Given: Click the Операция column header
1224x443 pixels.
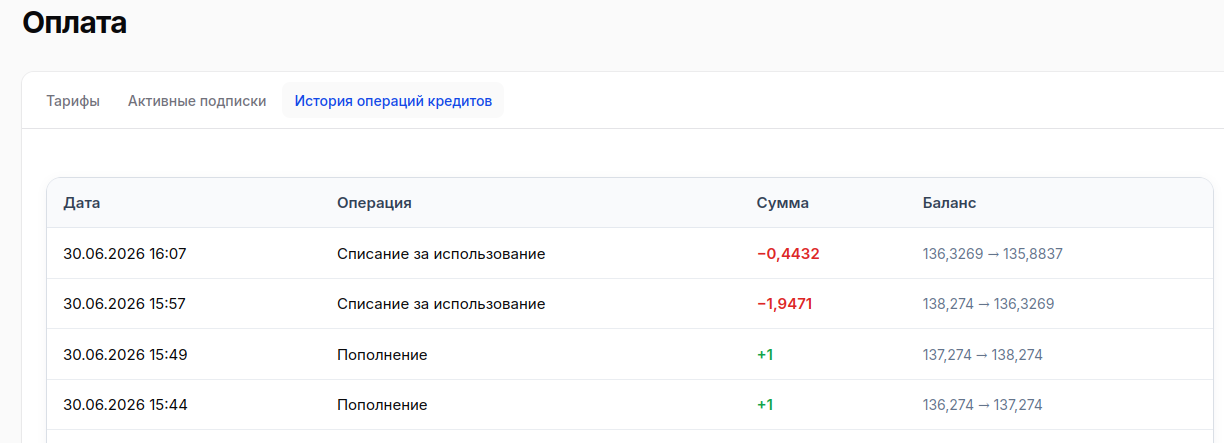Looking at the screenshot, I should [x=374, y=203].
